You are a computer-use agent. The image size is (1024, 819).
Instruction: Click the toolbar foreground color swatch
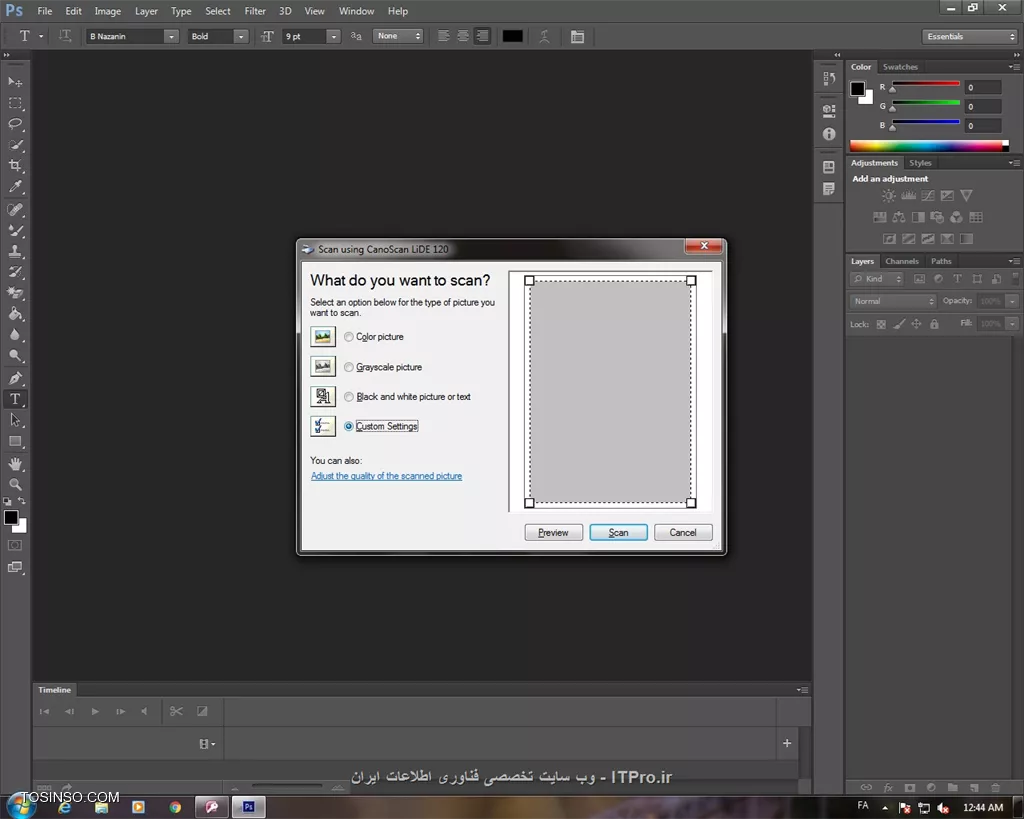tap(11, 518)
